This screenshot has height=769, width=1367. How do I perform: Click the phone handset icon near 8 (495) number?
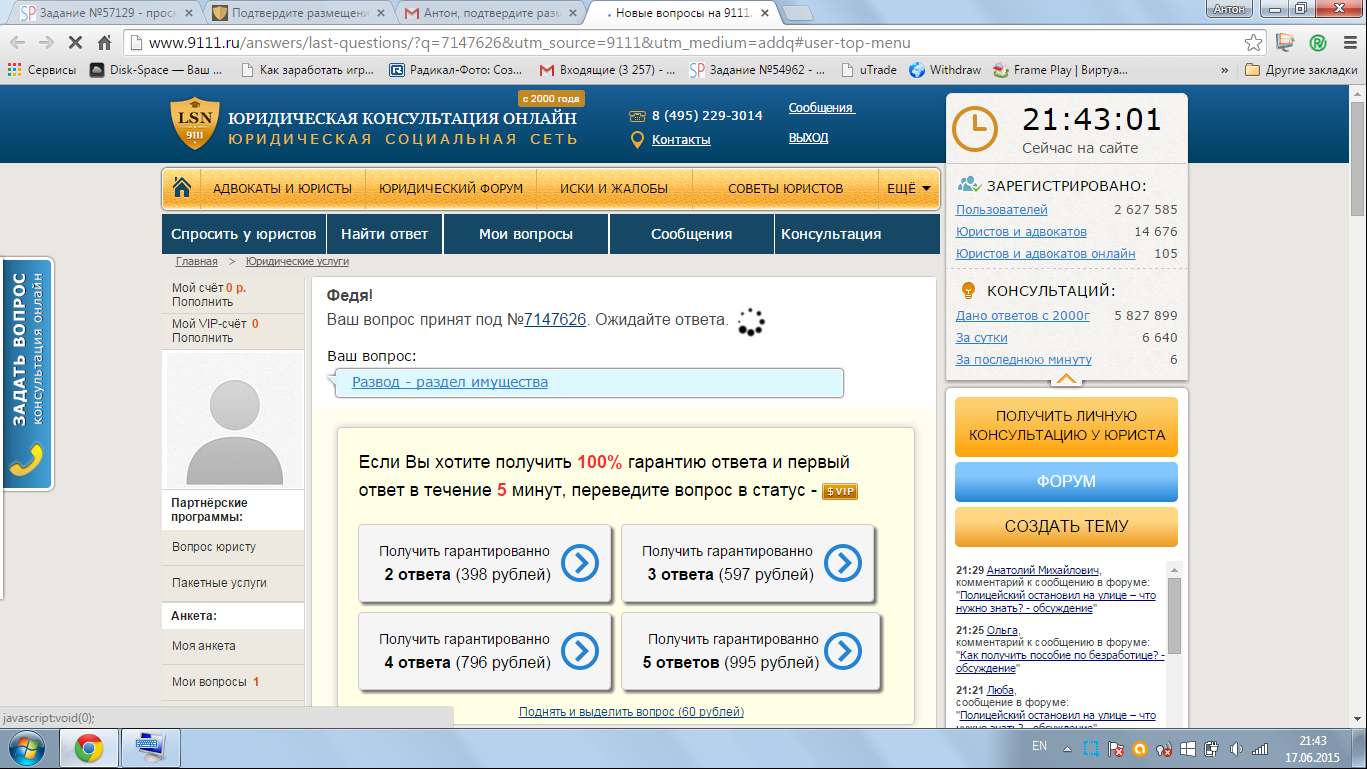click(637, 116)
